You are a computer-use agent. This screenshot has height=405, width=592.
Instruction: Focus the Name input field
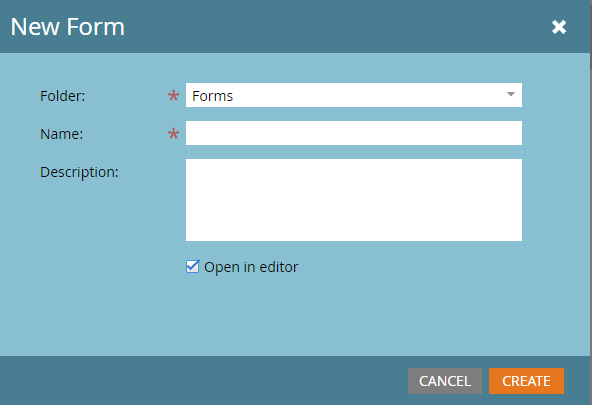(x=354, y=133)
